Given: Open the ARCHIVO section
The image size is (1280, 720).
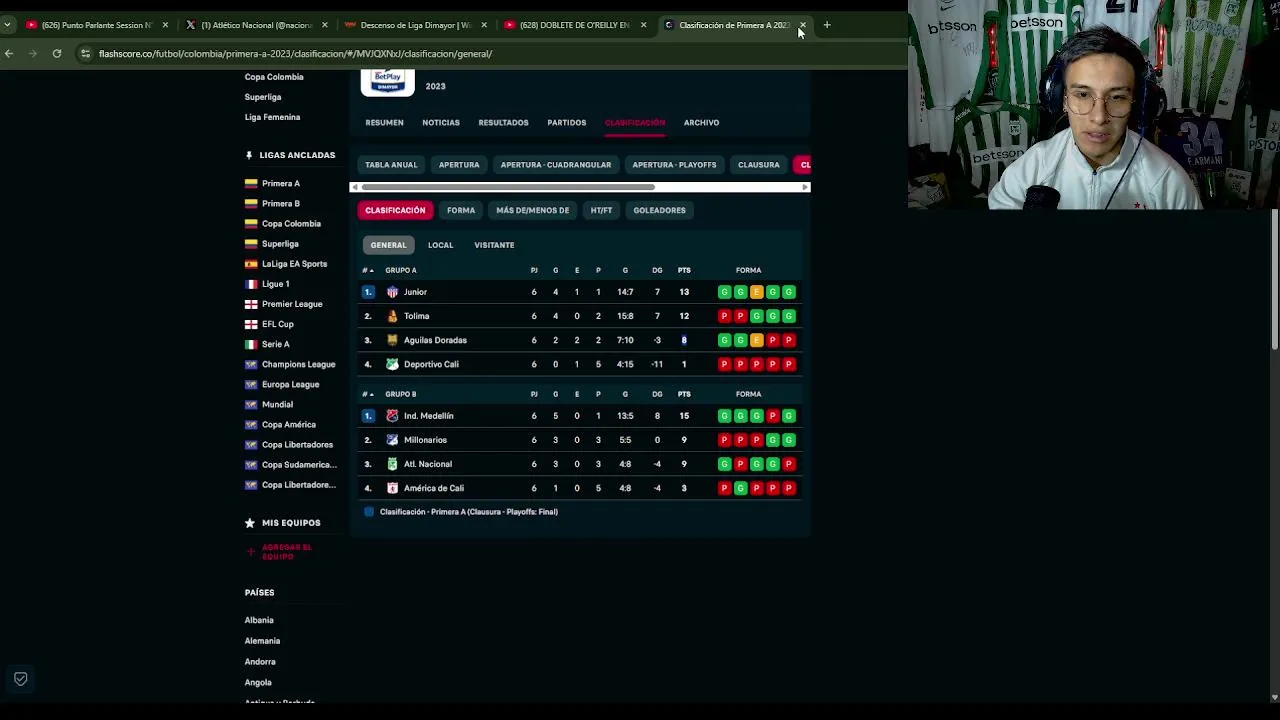Looking at the screenshot, I should coord(701,122).
